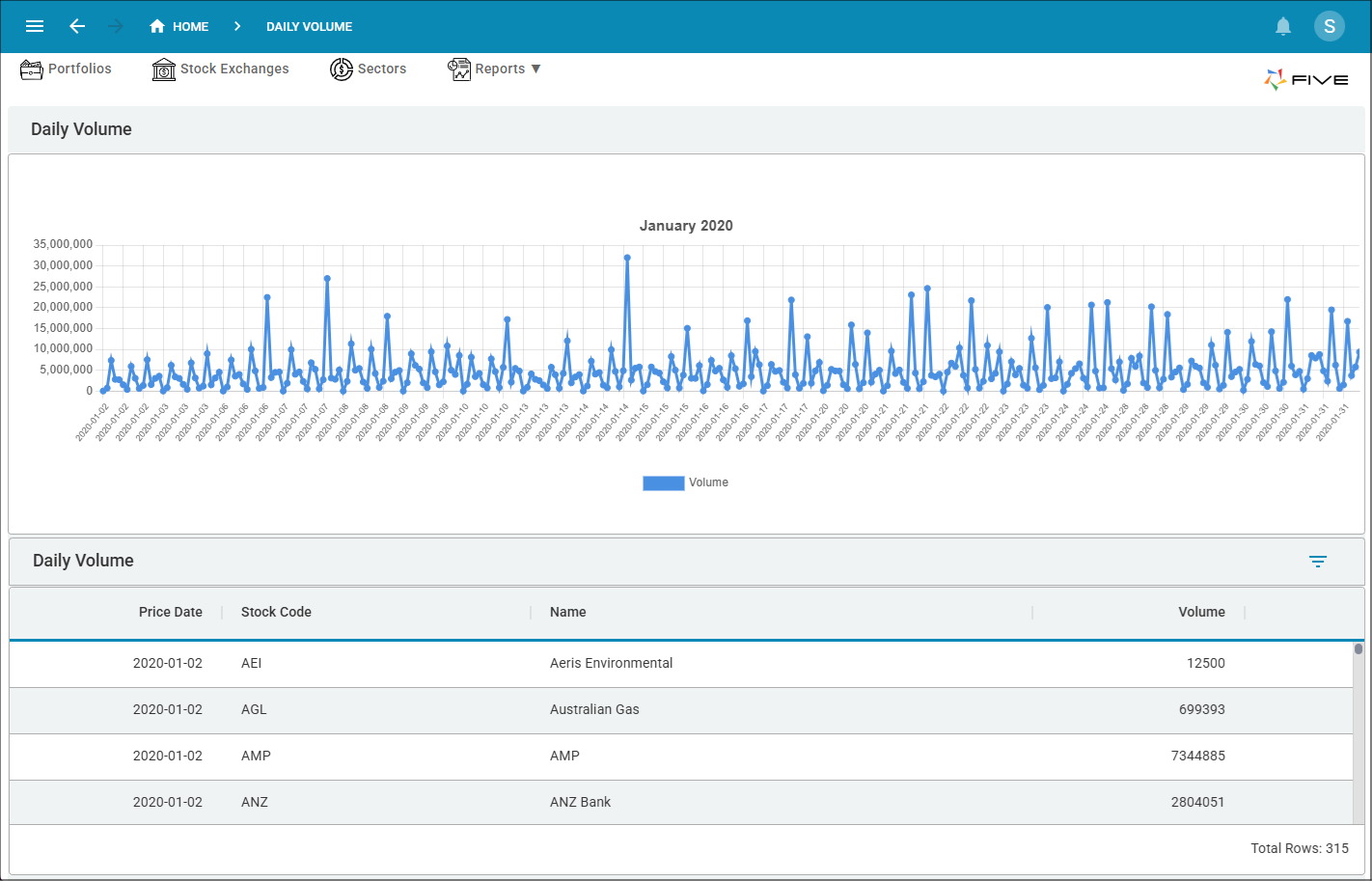1372x881 pixels.
Task: Sort by the Price Date column header
Action: (x=171, y=612)
